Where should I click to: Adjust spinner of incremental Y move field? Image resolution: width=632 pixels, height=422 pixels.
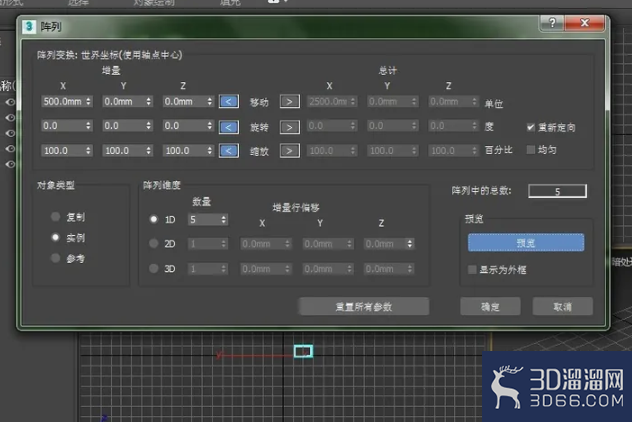(148, 102)
